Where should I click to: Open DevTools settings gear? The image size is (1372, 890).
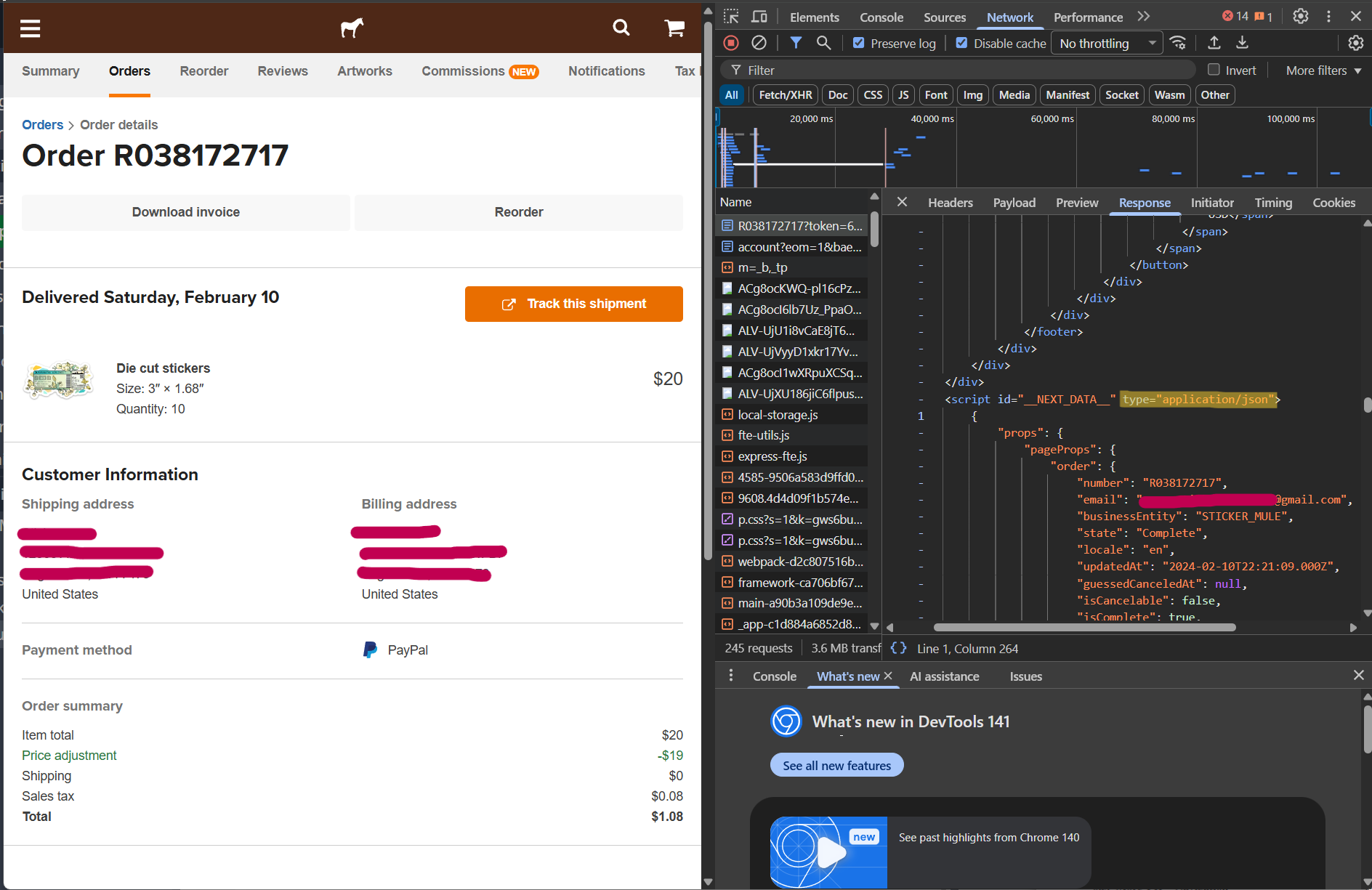pos(1301,17)
